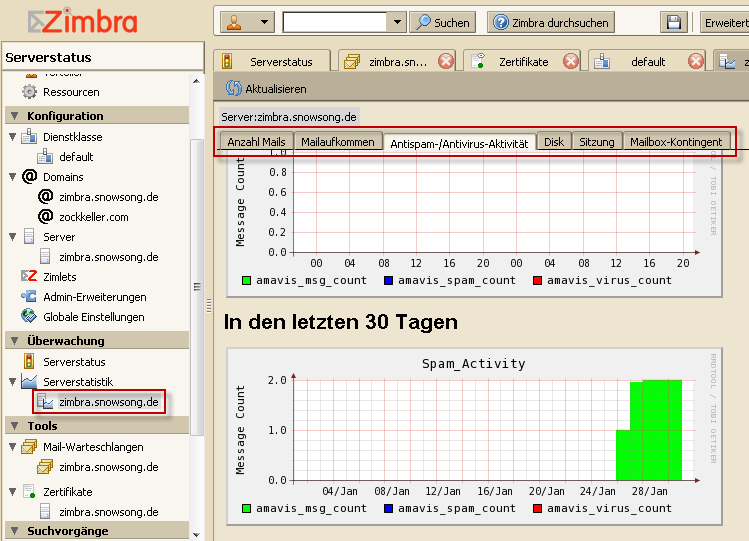
Task: Open Globale Einstellungen
Action: pos(94,317)
